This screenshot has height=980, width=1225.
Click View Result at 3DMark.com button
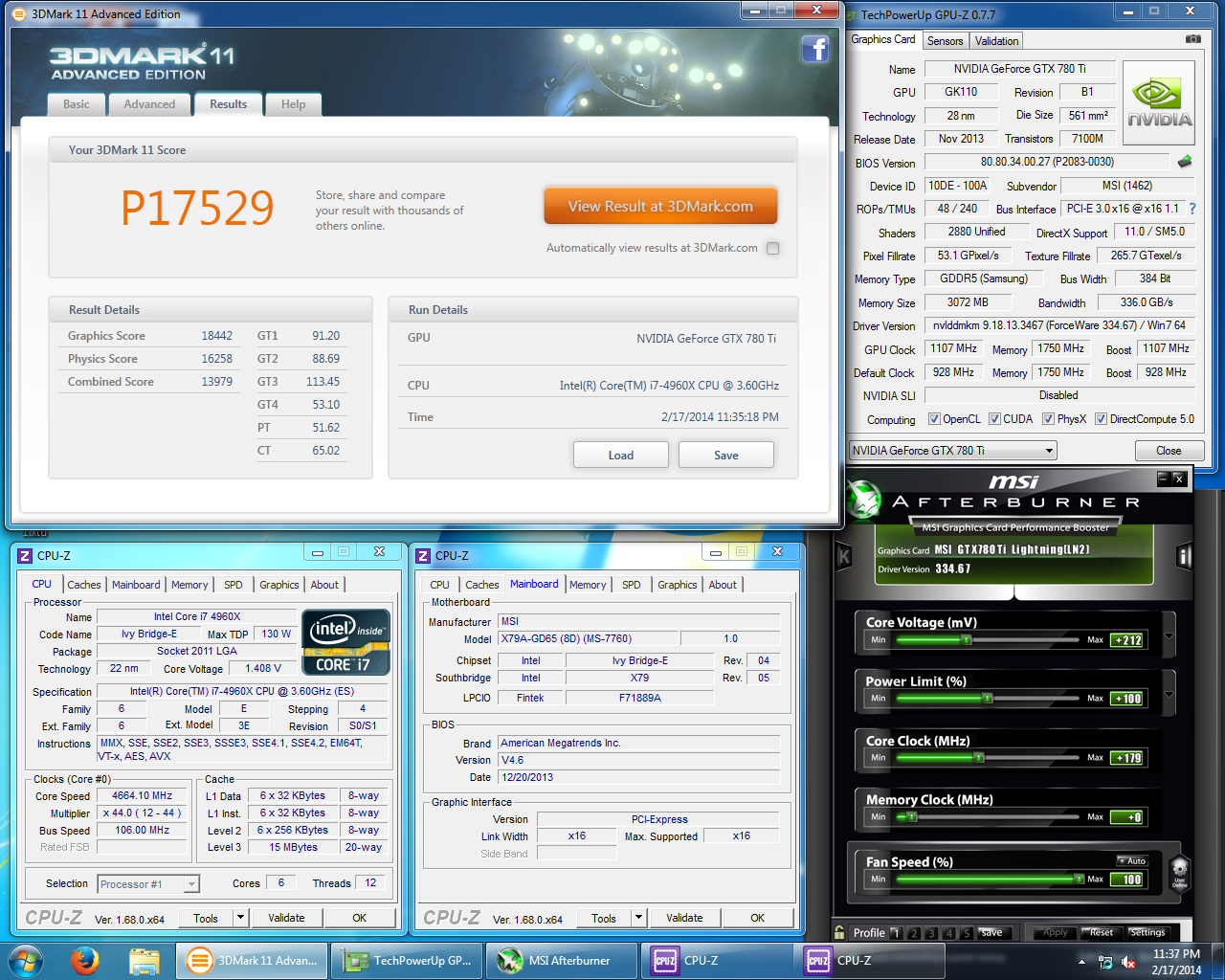660,206
